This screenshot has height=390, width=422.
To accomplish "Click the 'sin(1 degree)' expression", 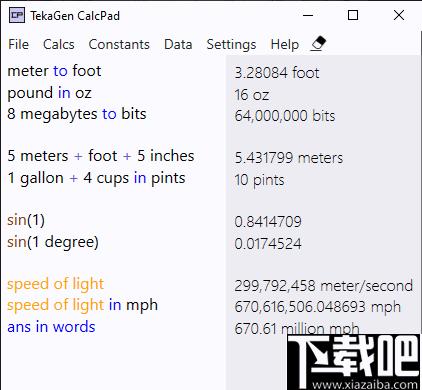I will pyautogui.click(x=53, y=242).
